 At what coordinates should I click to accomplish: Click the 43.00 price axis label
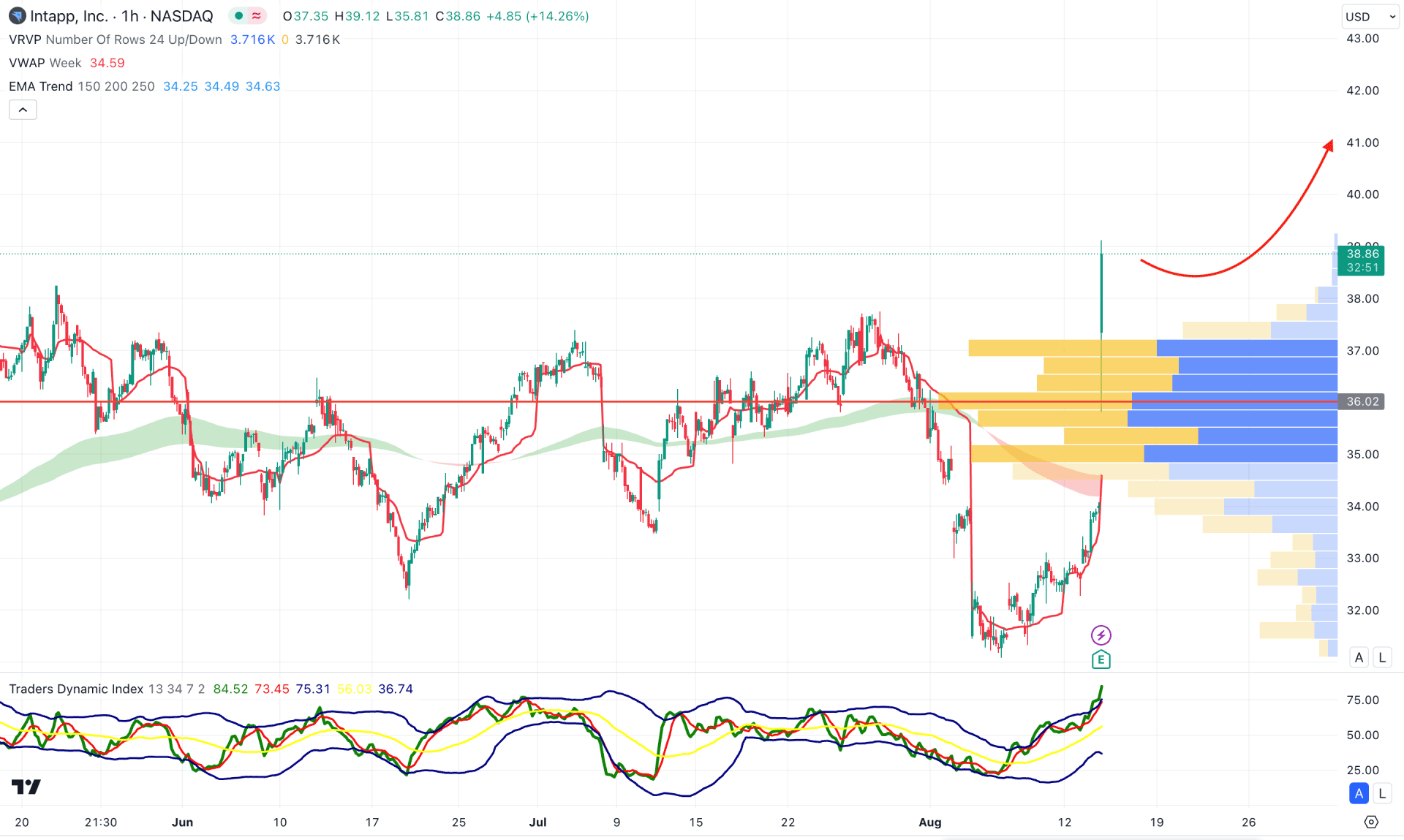pos(1362,38)
